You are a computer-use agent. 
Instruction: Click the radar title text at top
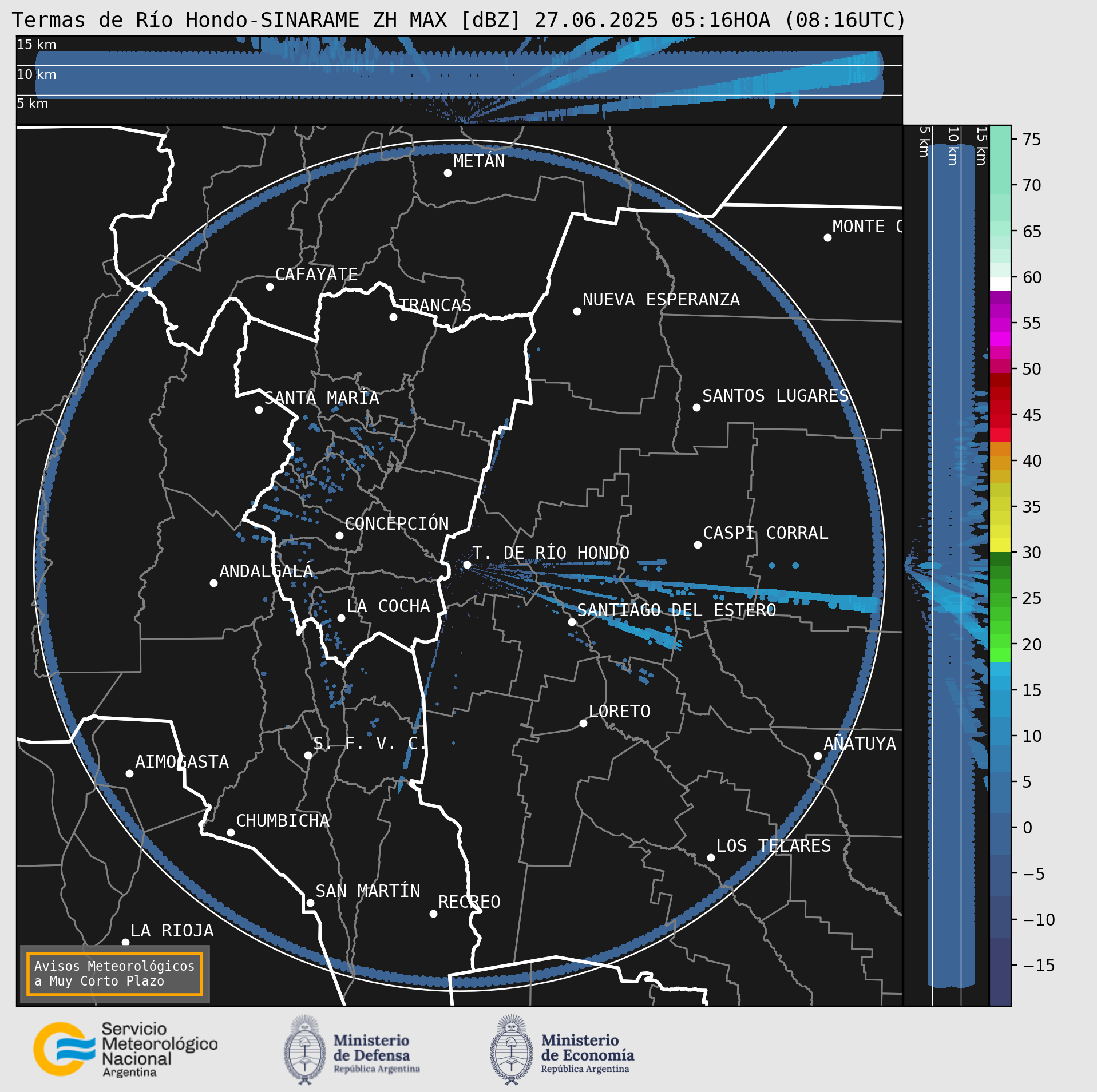pyautogui.click(x=459, y=20)
